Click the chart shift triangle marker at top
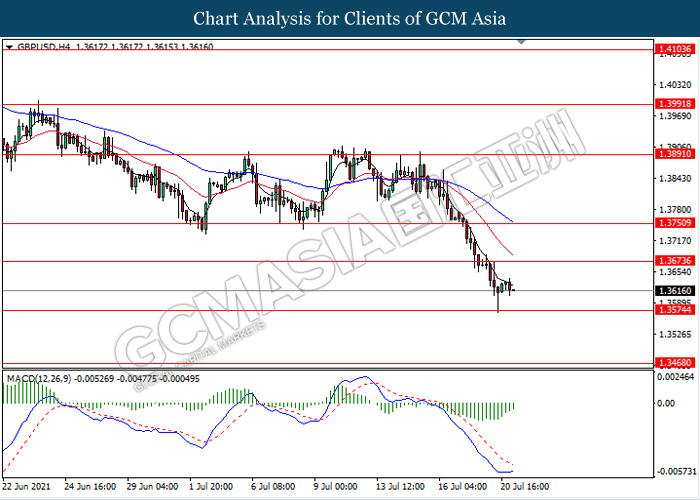700x500 pixels. (521, 42)
